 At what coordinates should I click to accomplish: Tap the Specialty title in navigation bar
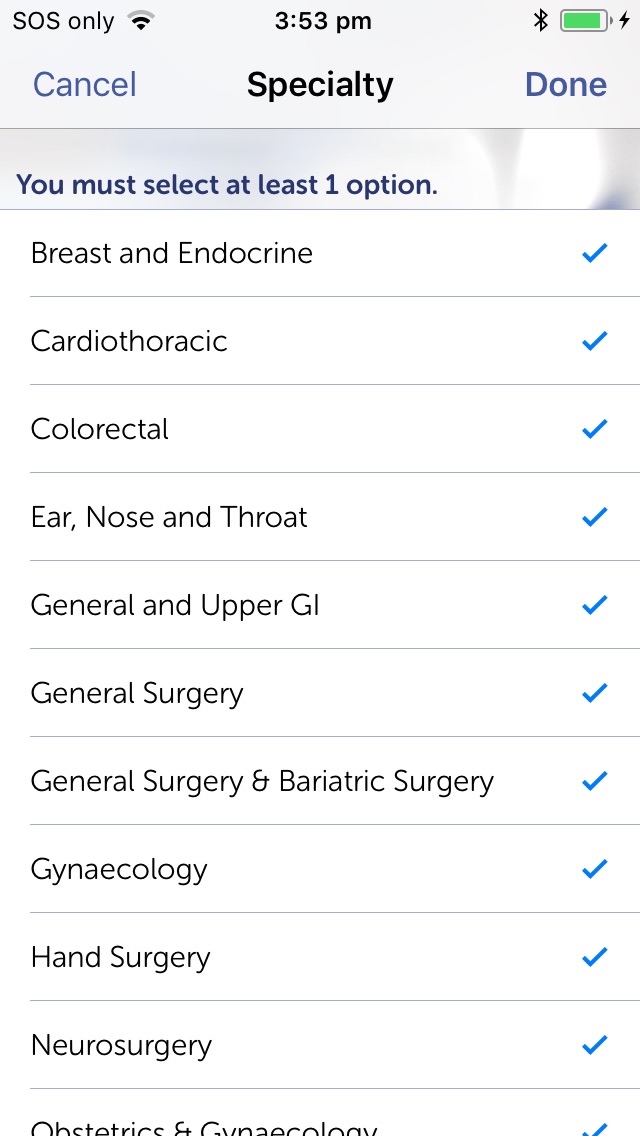(x=320, y=85)
